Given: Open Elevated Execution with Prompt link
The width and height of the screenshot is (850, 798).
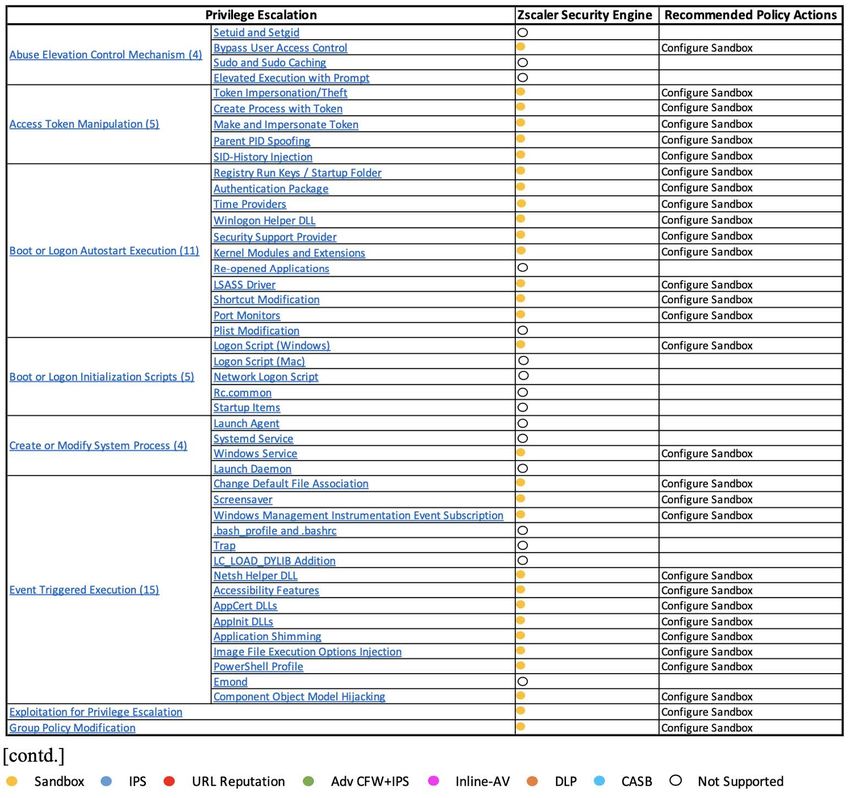Looking at the screenshot, I should (291, 78).
